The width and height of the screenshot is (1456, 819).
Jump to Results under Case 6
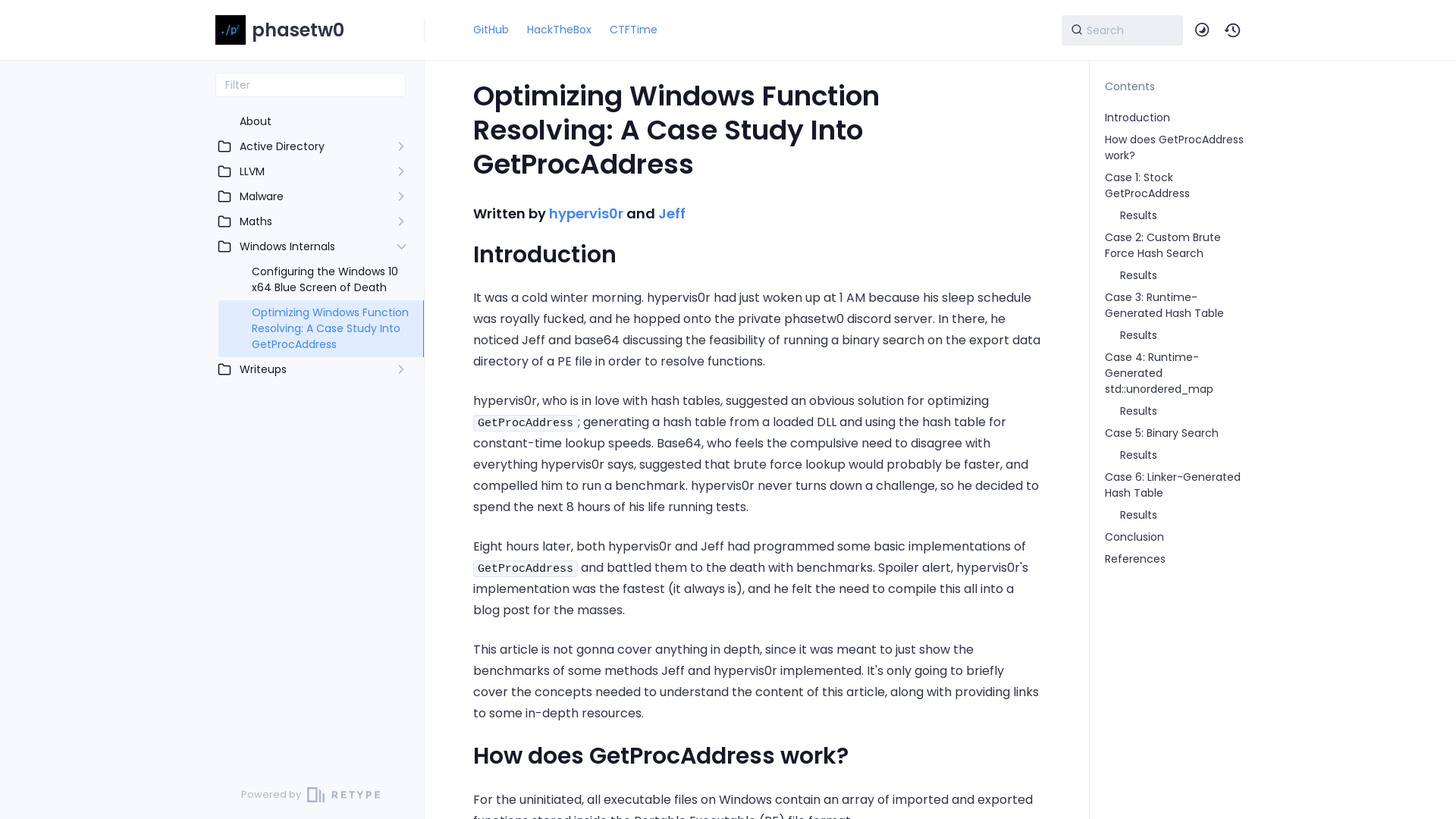tap(1138, 515)
